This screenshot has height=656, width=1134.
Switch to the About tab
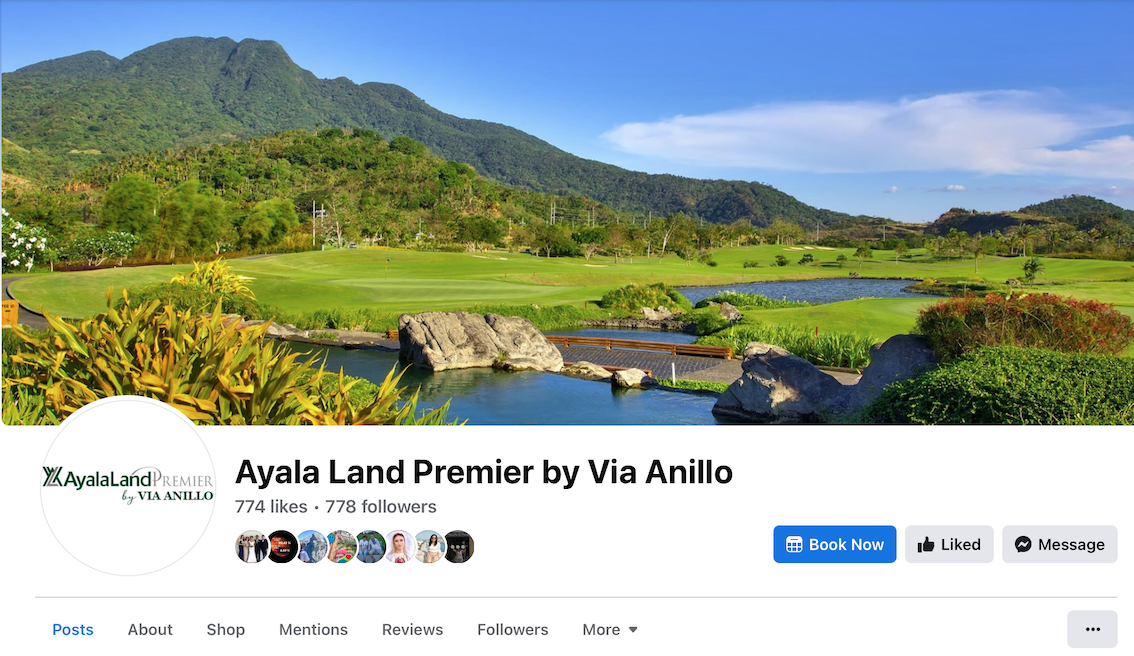pos(150,630)
